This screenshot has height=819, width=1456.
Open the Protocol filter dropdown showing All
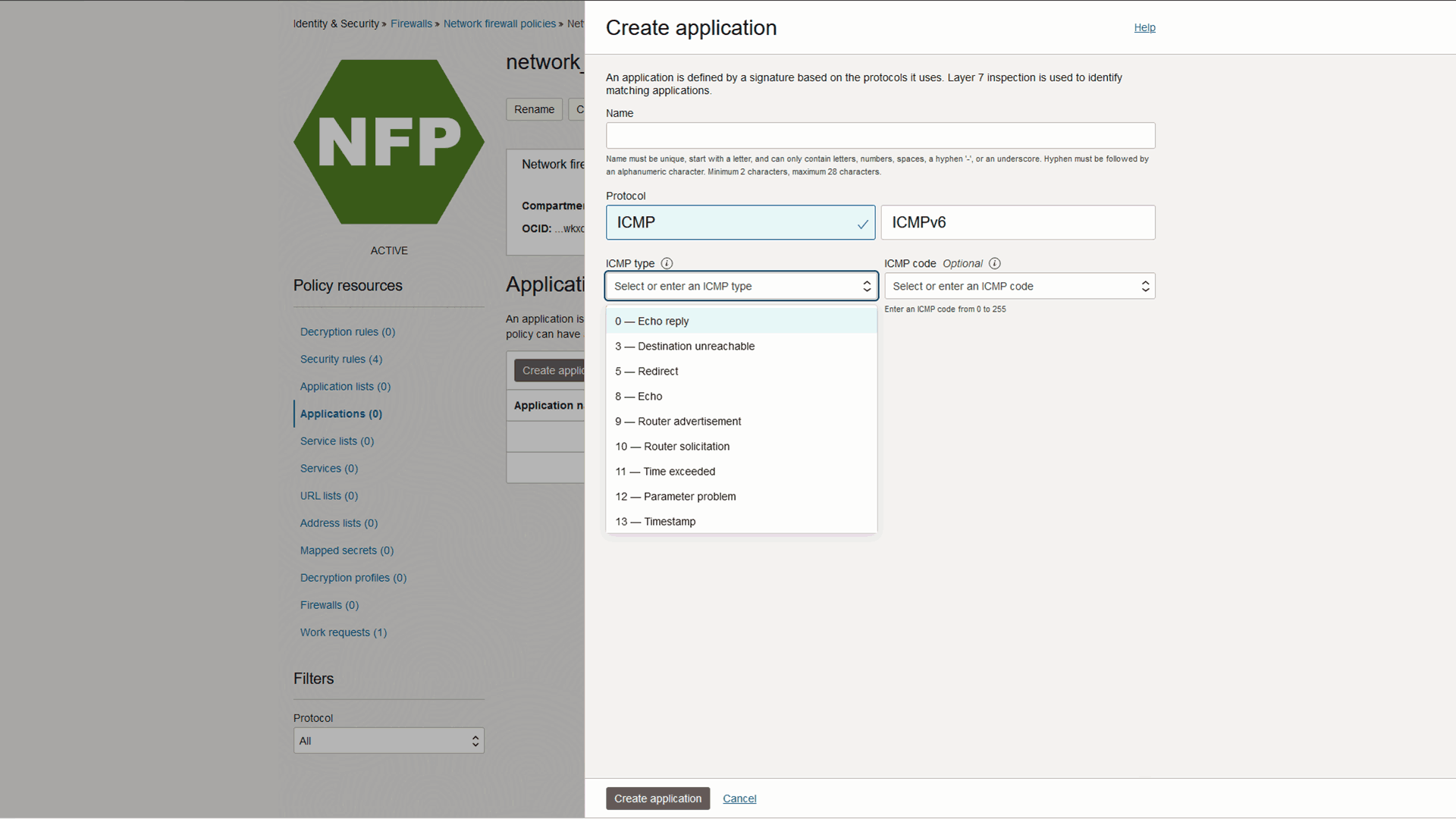[x=388, y=740]
